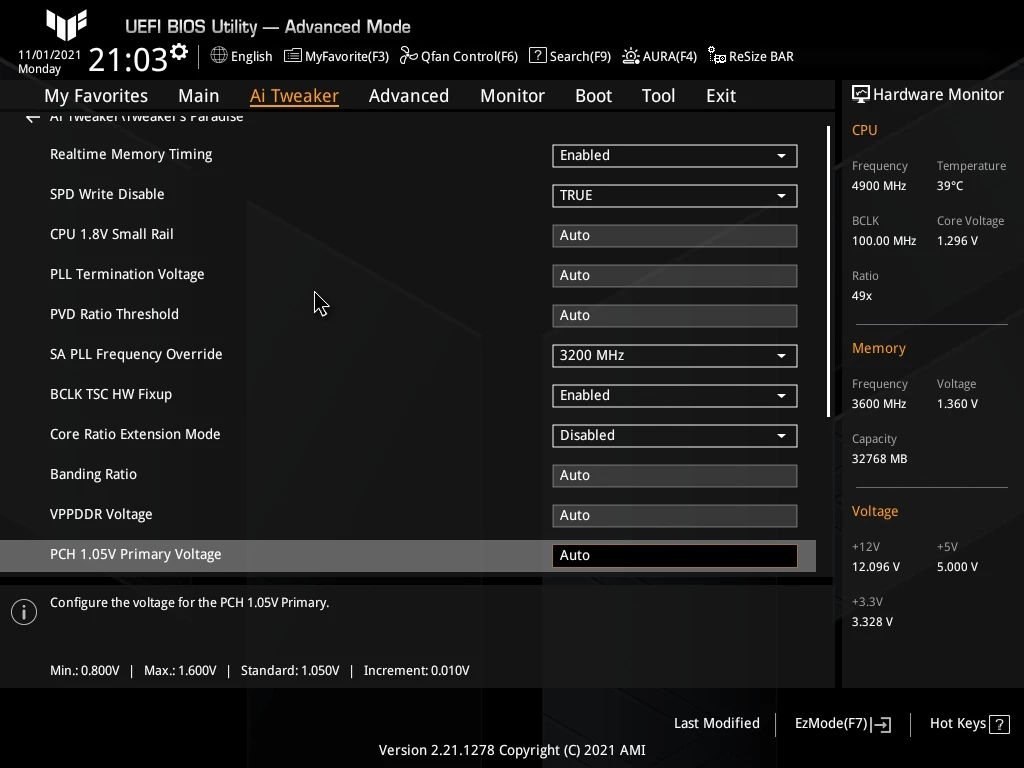Select the Ai Tweaker tab
Image resolution: width=1024 pixels, height=768 pixels.
294,96
